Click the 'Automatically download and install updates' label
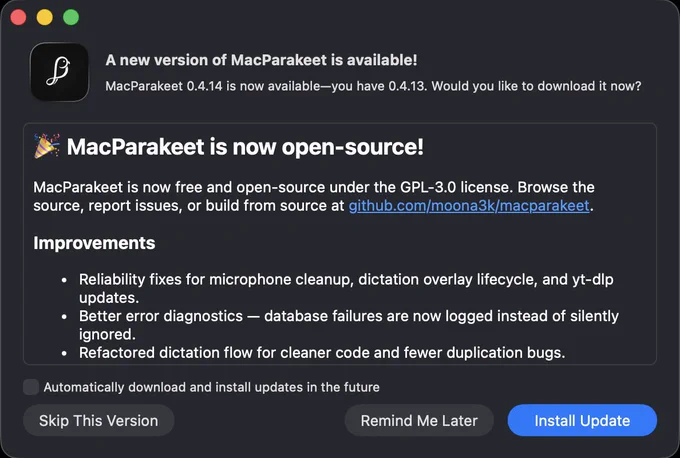 point(212,387)
